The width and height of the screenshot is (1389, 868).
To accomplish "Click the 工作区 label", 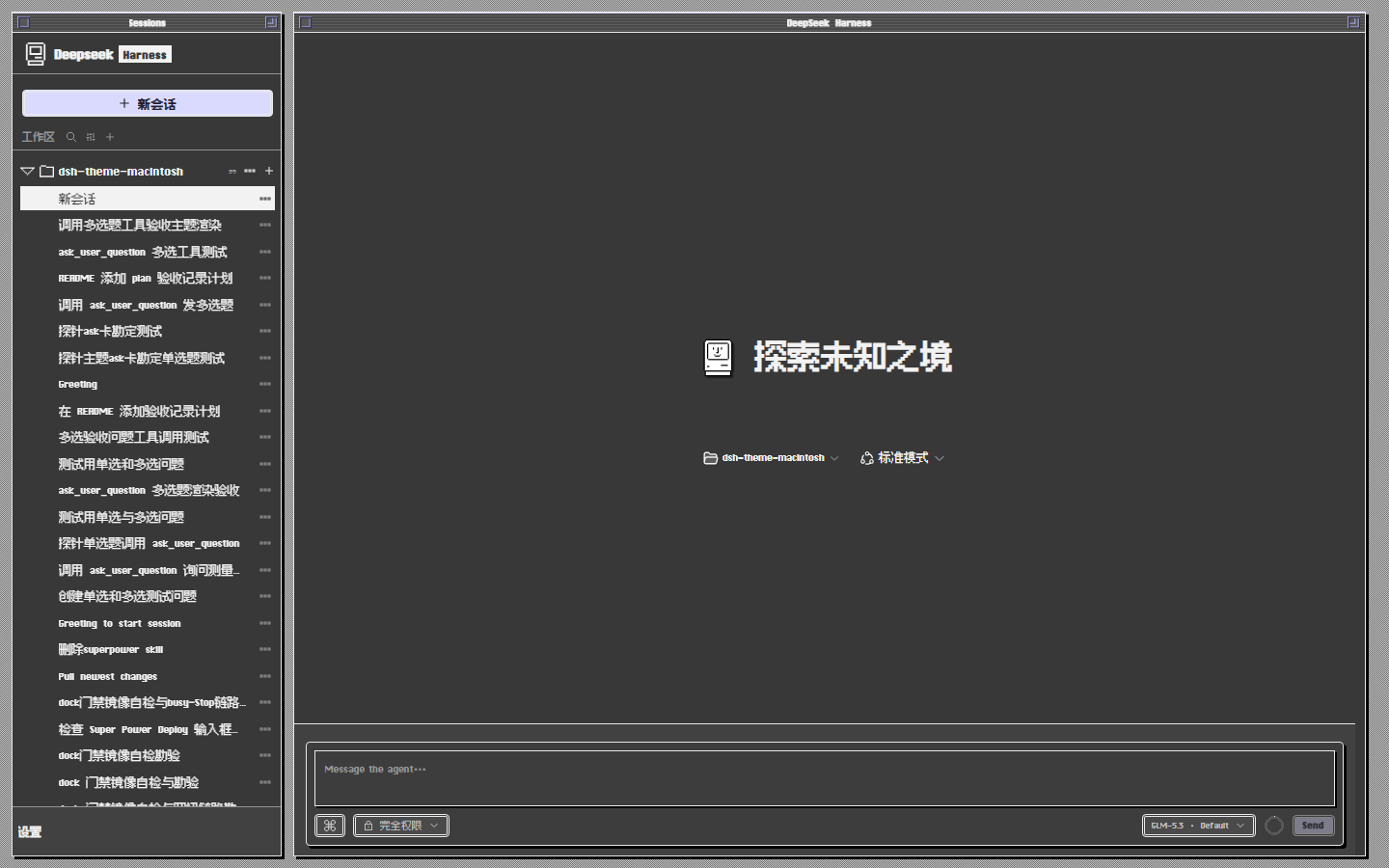I will (x=39, y=137).
